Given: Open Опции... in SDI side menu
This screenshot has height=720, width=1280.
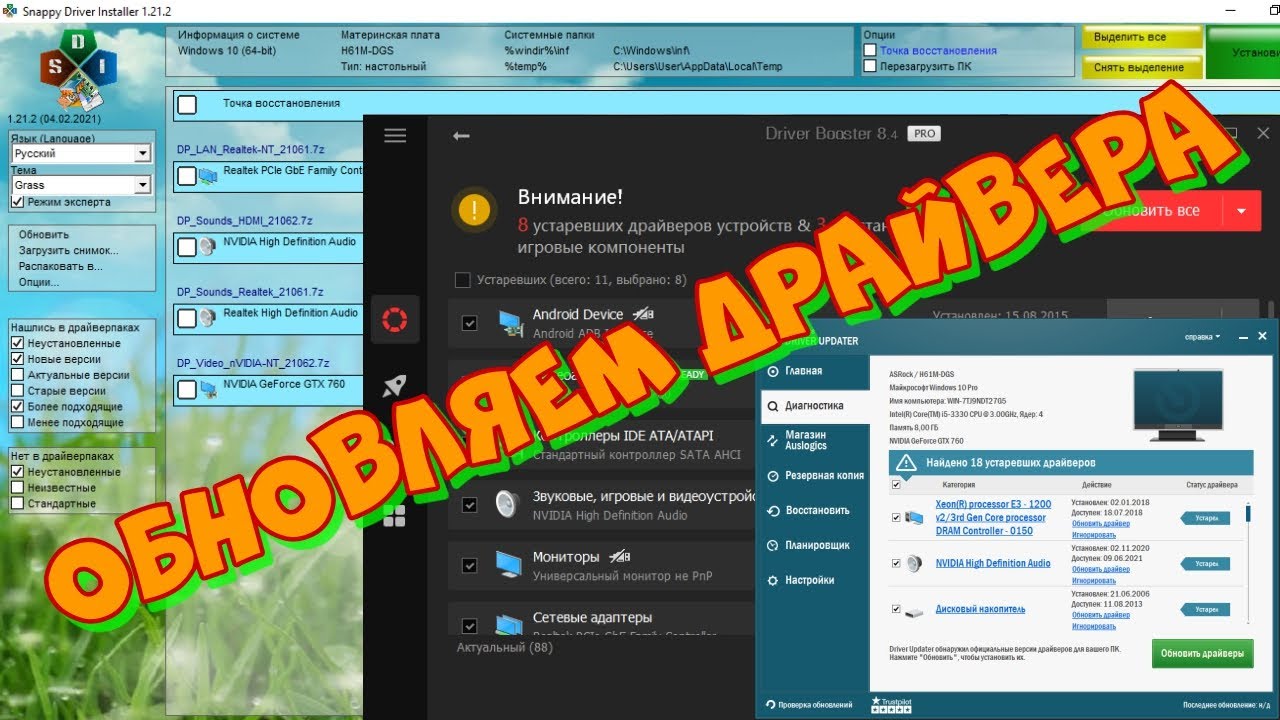Looking at the screenshot, I should point(39,282).
